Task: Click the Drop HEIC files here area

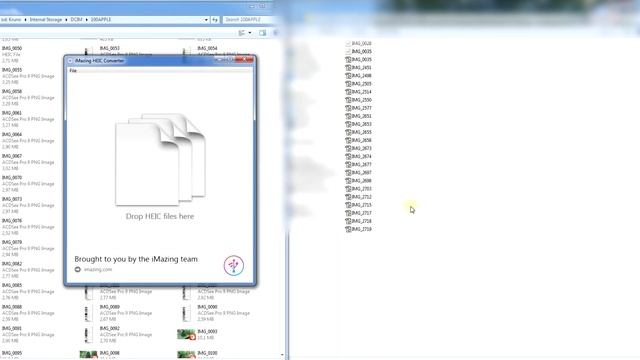Action: [160, 168]
